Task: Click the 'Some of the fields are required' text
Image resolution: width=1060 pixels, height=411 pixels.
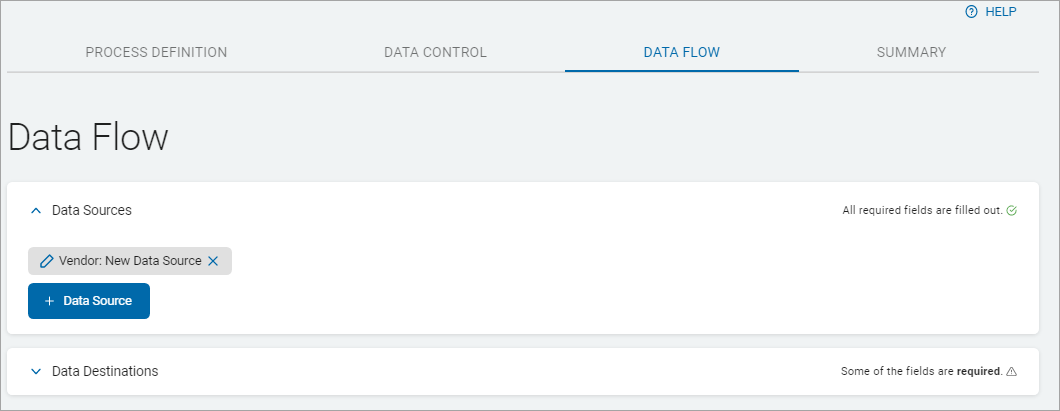Action: 921,372
